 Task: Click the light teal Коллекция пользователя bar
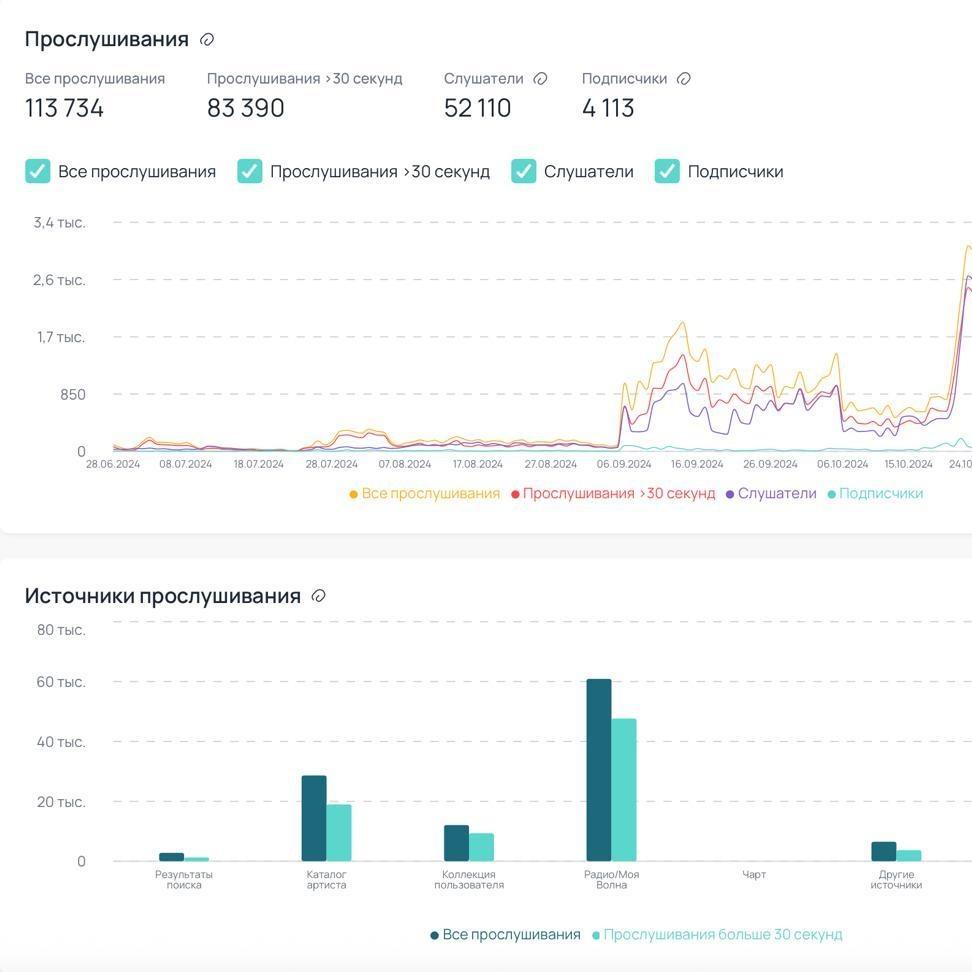pos(481,847)
